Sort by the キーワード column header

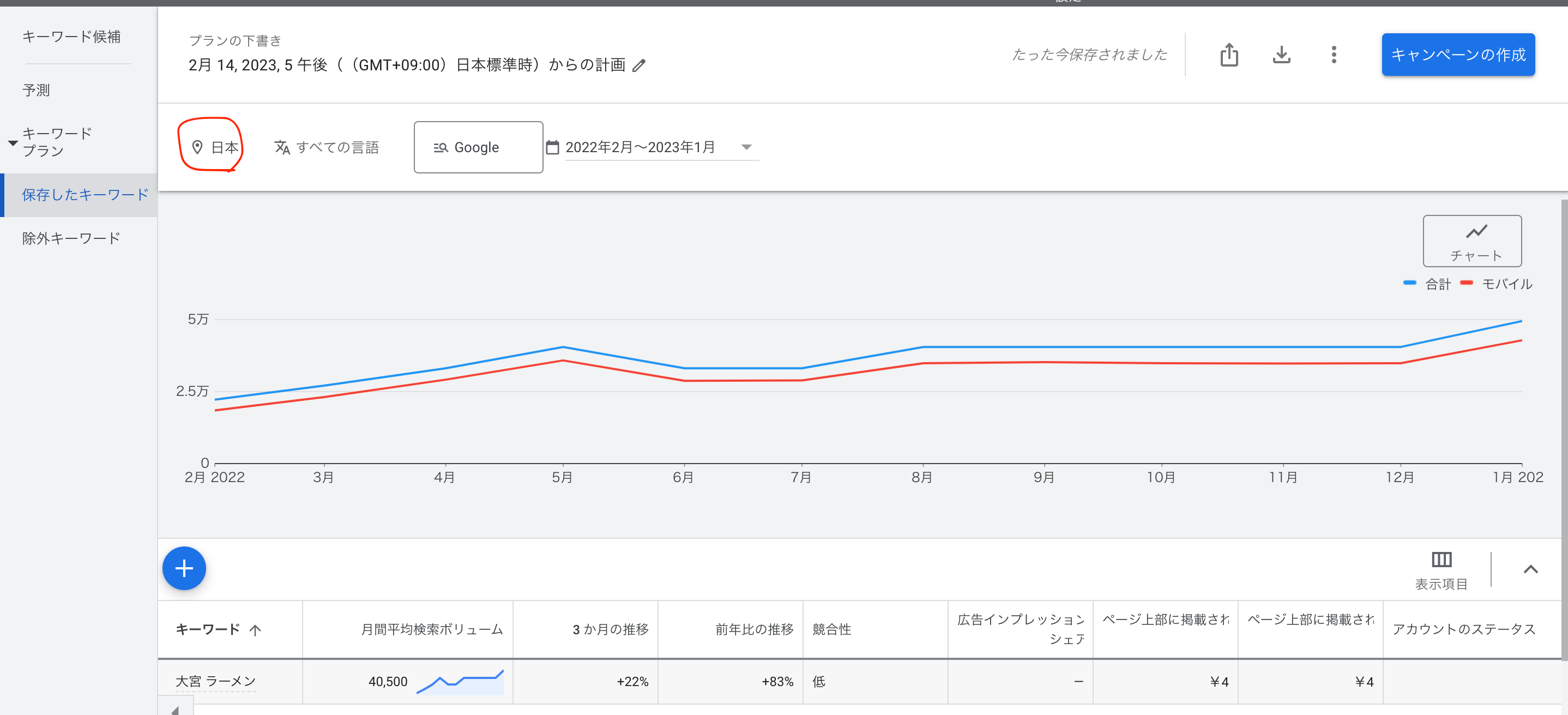(x=208, y=629)
